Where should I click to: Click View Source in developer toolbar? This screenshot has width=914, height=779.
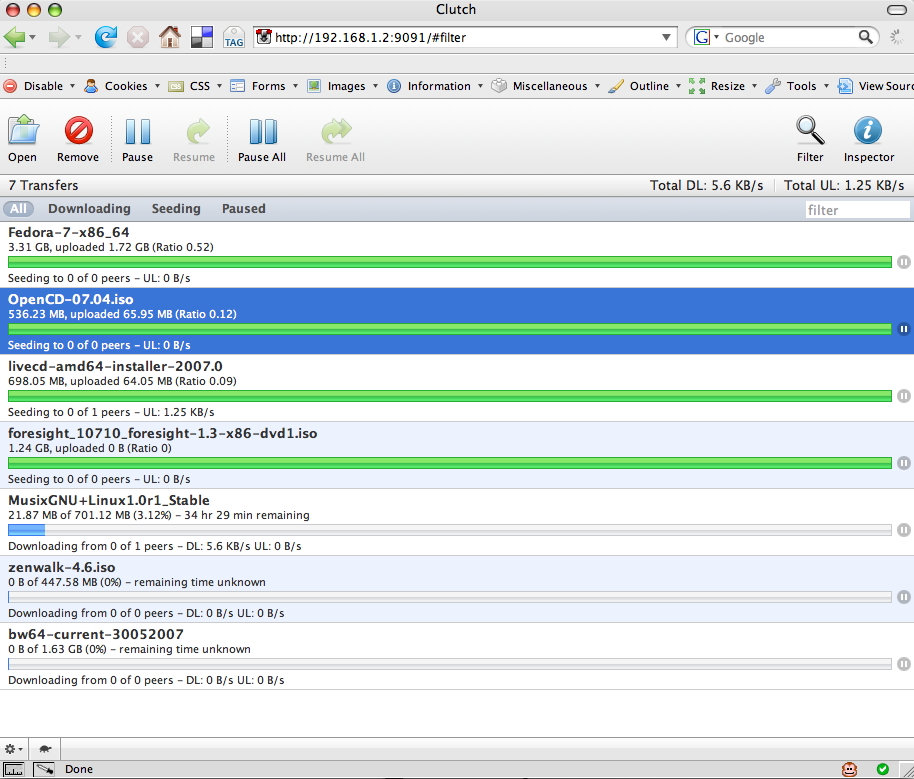pyautogui.click(x=875, y=86)
